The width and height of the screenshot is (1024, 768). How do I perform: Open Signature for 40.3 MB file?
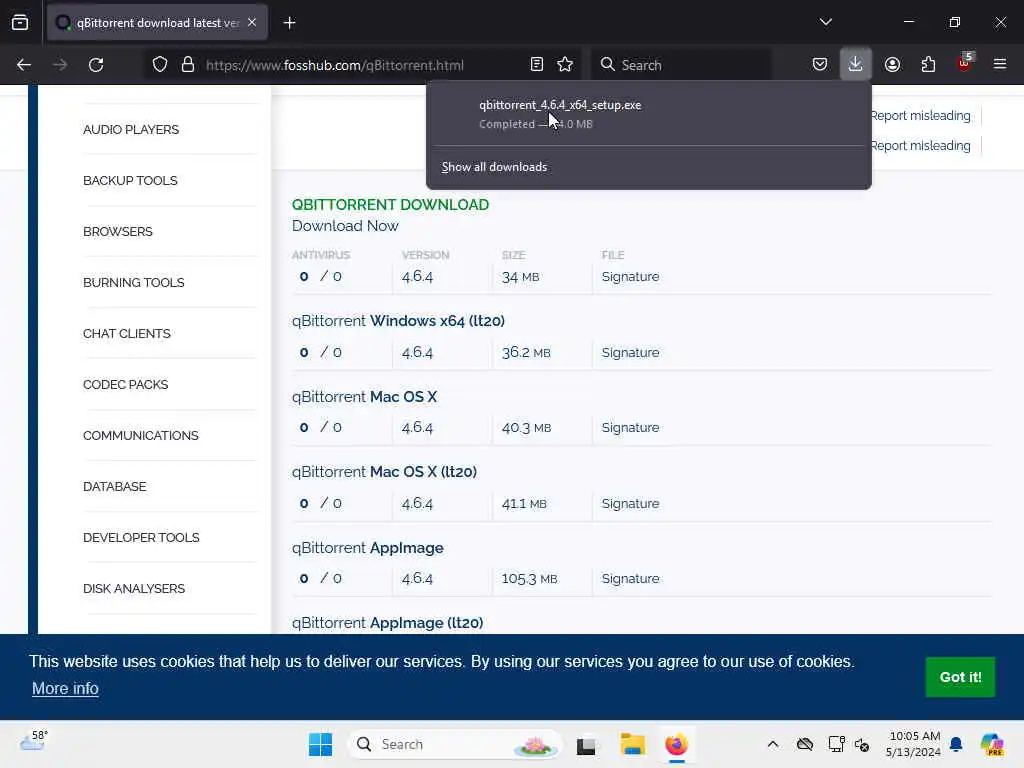tap(630, 427)
